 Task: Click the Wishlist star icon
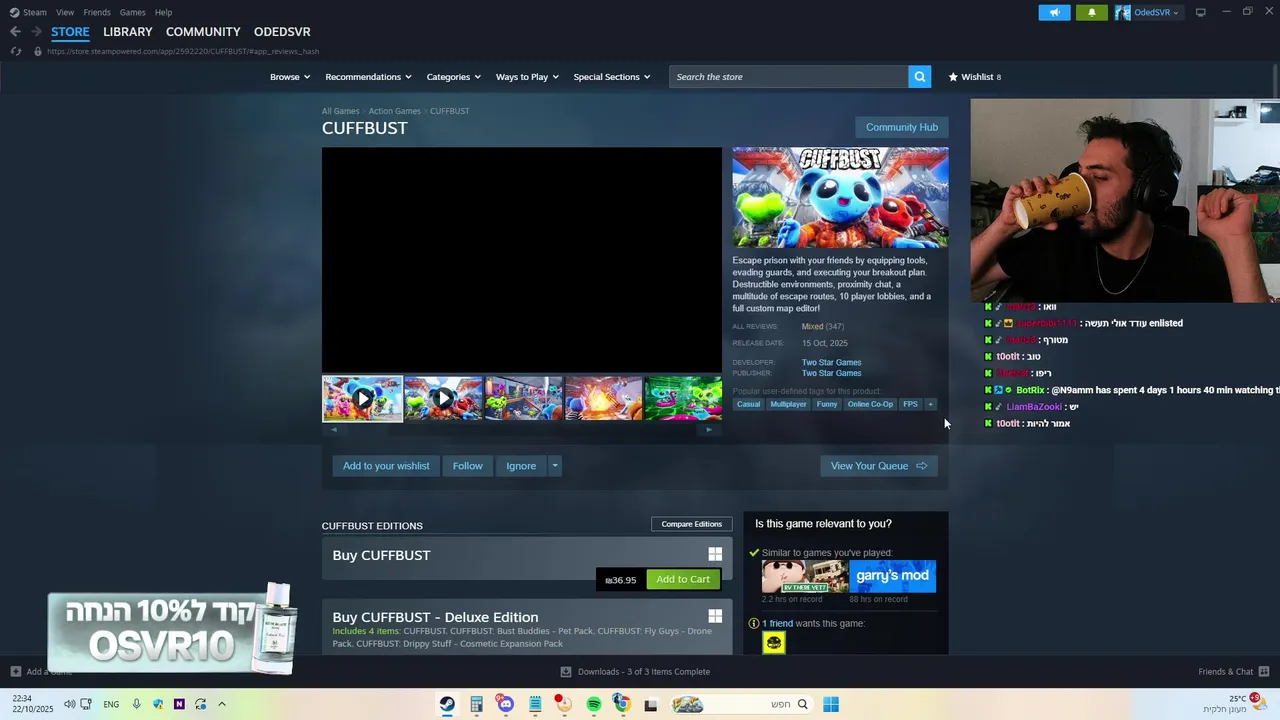coord(953,77)
